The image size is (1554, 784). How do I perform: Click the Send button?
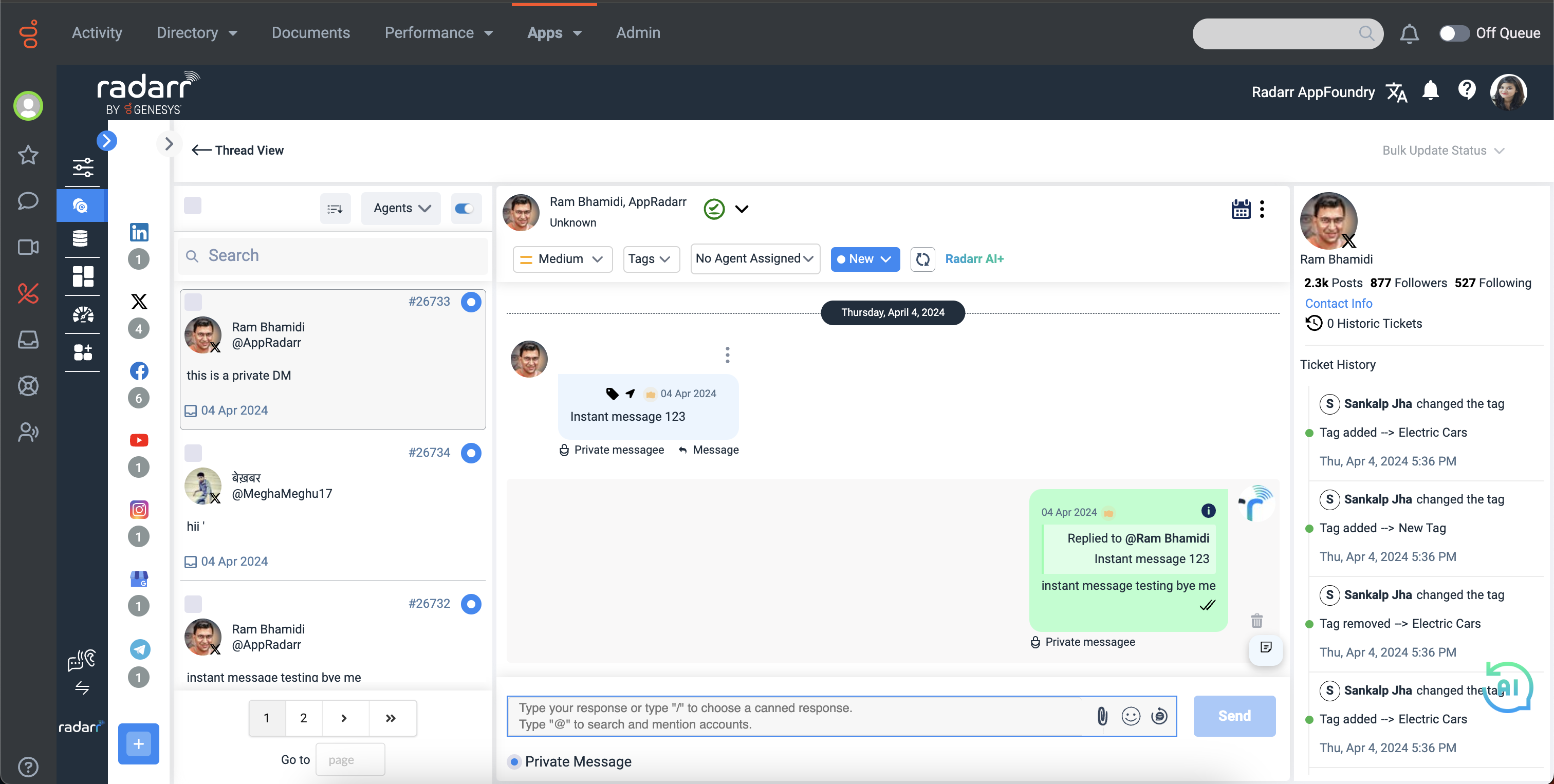click(x=1234, y=716)
